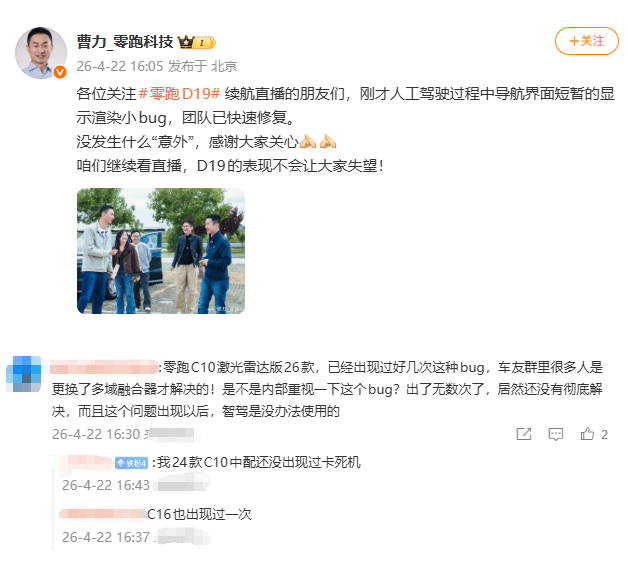Click the like count 2 on comment
The width and height of the screenshot is (628, 568).
tap(604, 435)
